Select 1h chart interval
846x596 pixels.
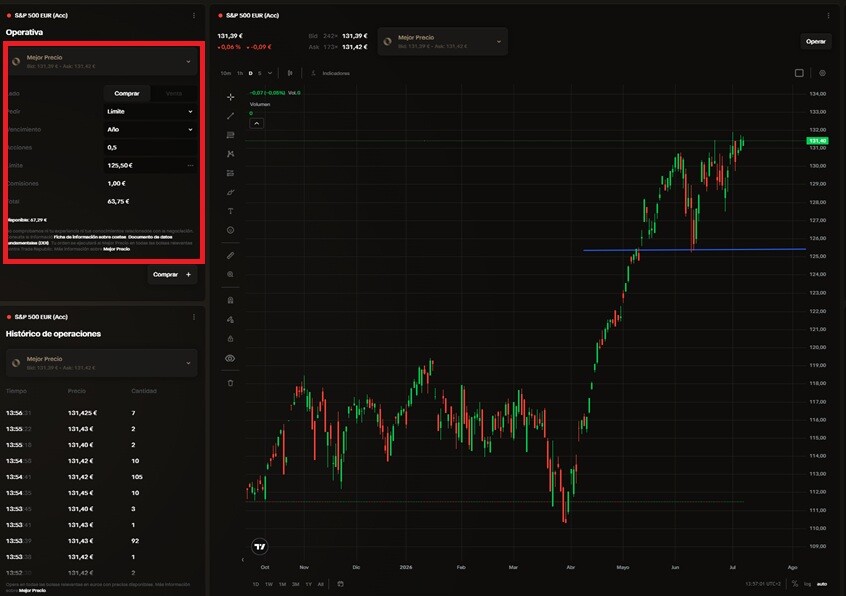point(240,73)
